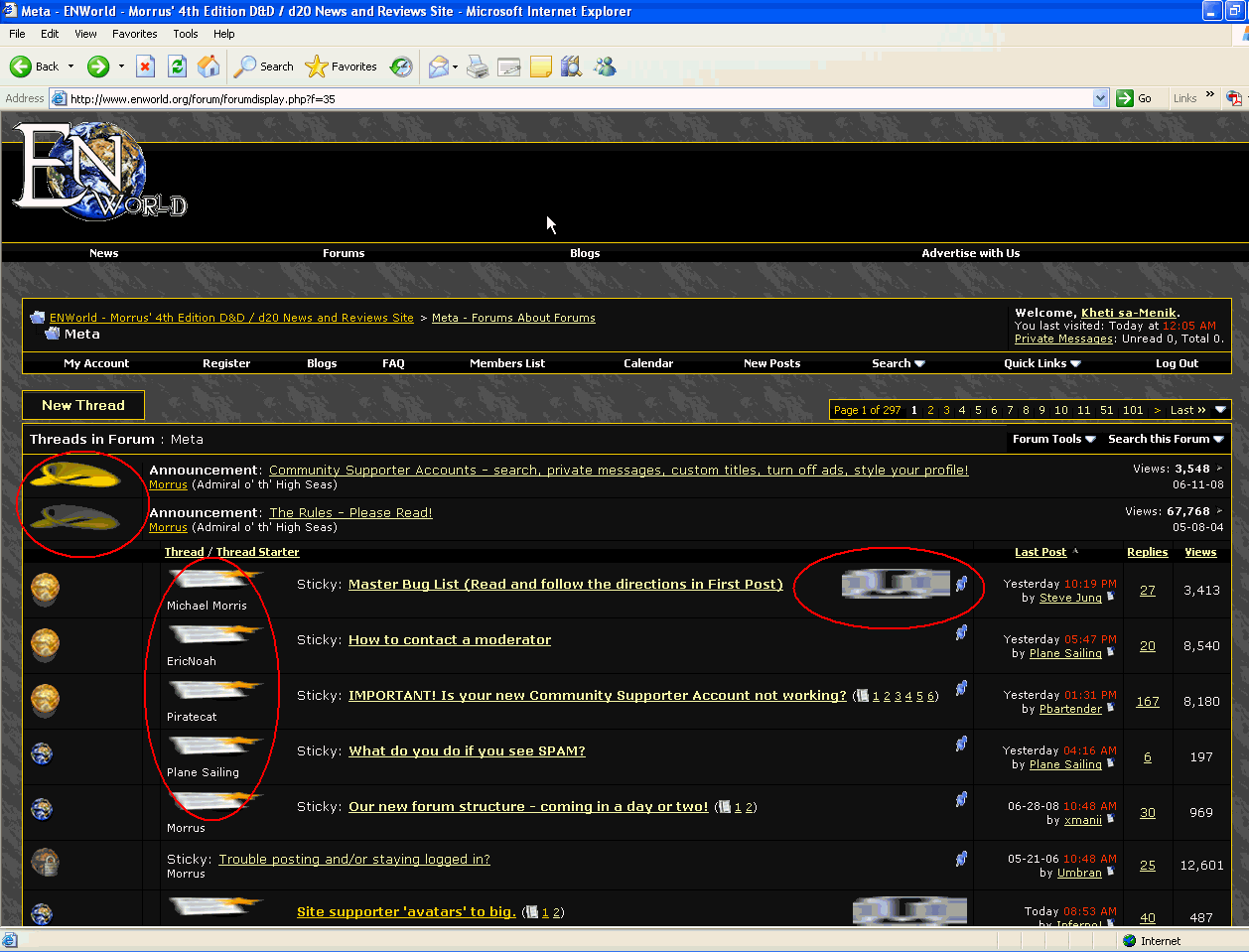
Task: Sort threads by the Views column
Action: pos(1200,552)
